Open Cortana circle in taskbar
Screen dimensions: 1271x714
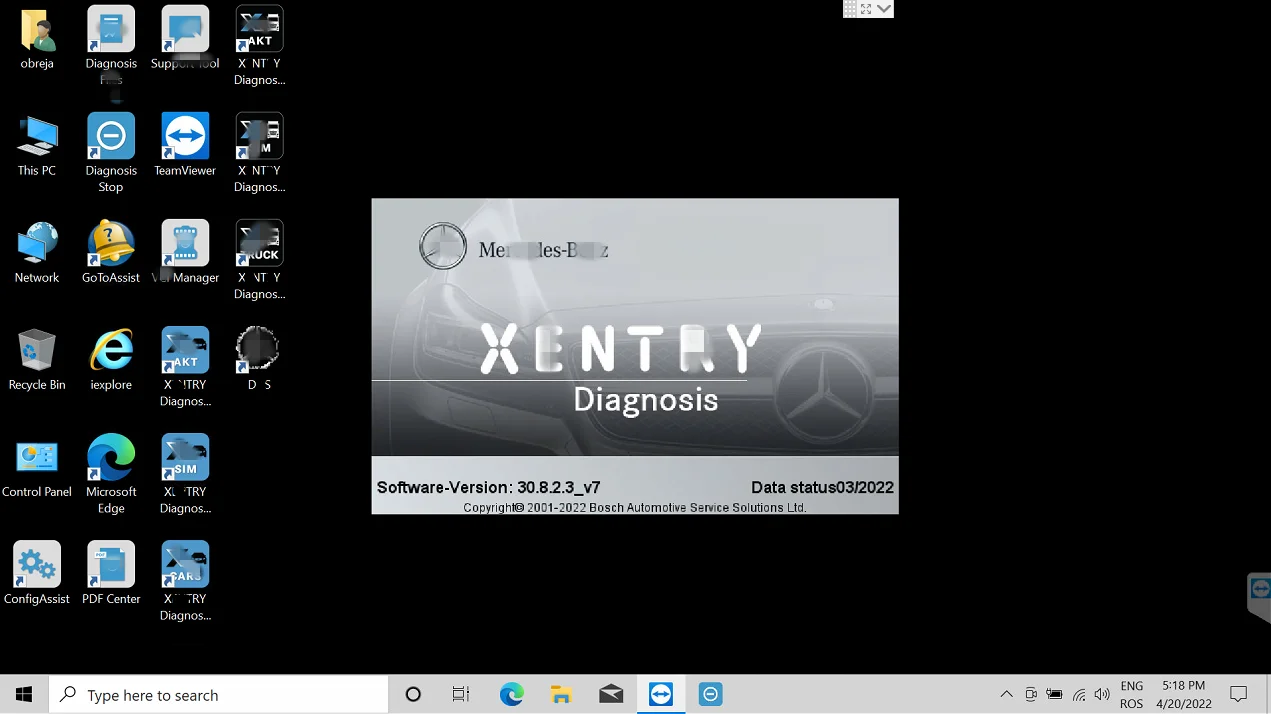pos(413,694)
